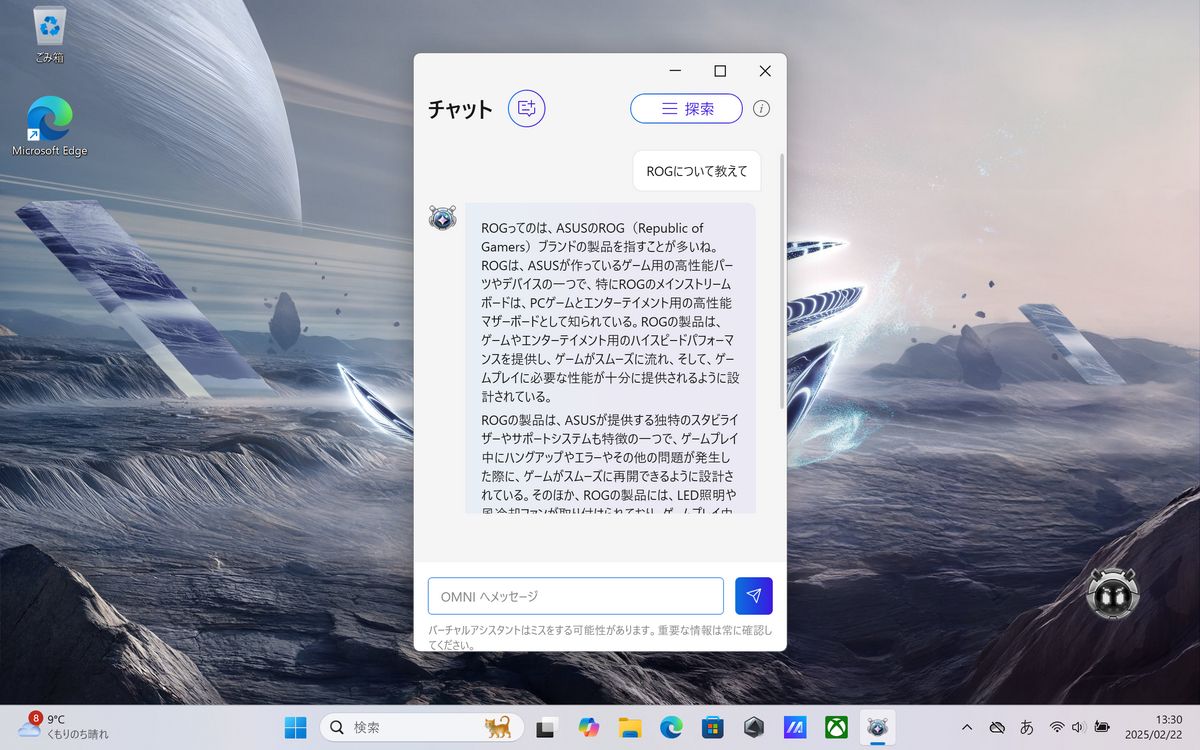Viewport: 1200px width, 750px height.
Task: Open the Windows Start menu
Action: [296, 727]
